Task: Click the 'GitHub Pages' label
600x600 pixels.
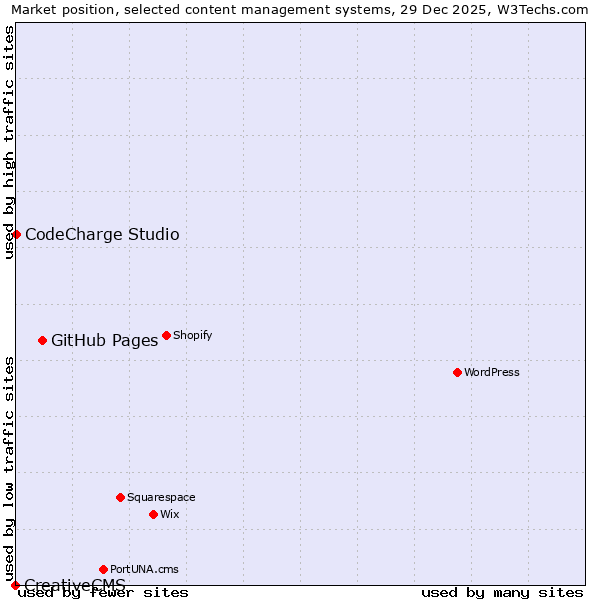Action: [104, 340]
